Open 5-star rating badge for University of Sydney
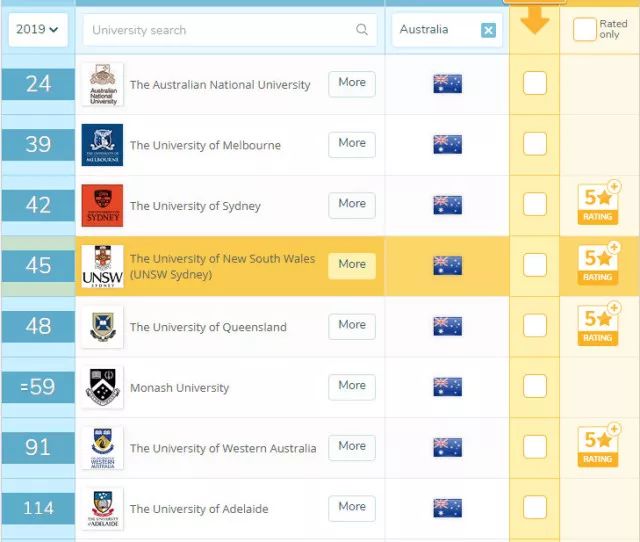The width and height of the screenshot is (640, 542). pos(598,202)
